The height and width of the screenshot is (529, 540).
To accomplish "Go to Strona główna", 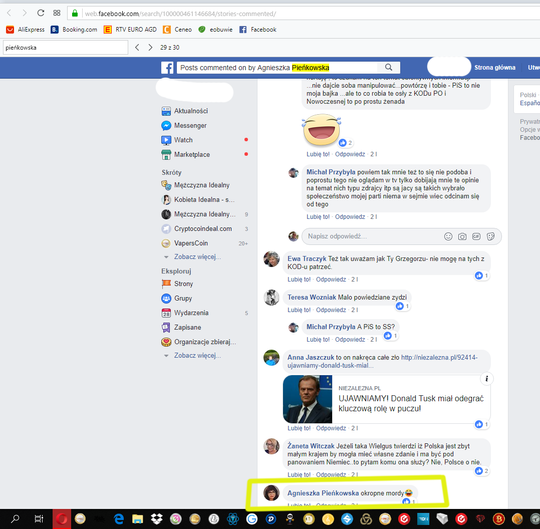I will 495,68.
